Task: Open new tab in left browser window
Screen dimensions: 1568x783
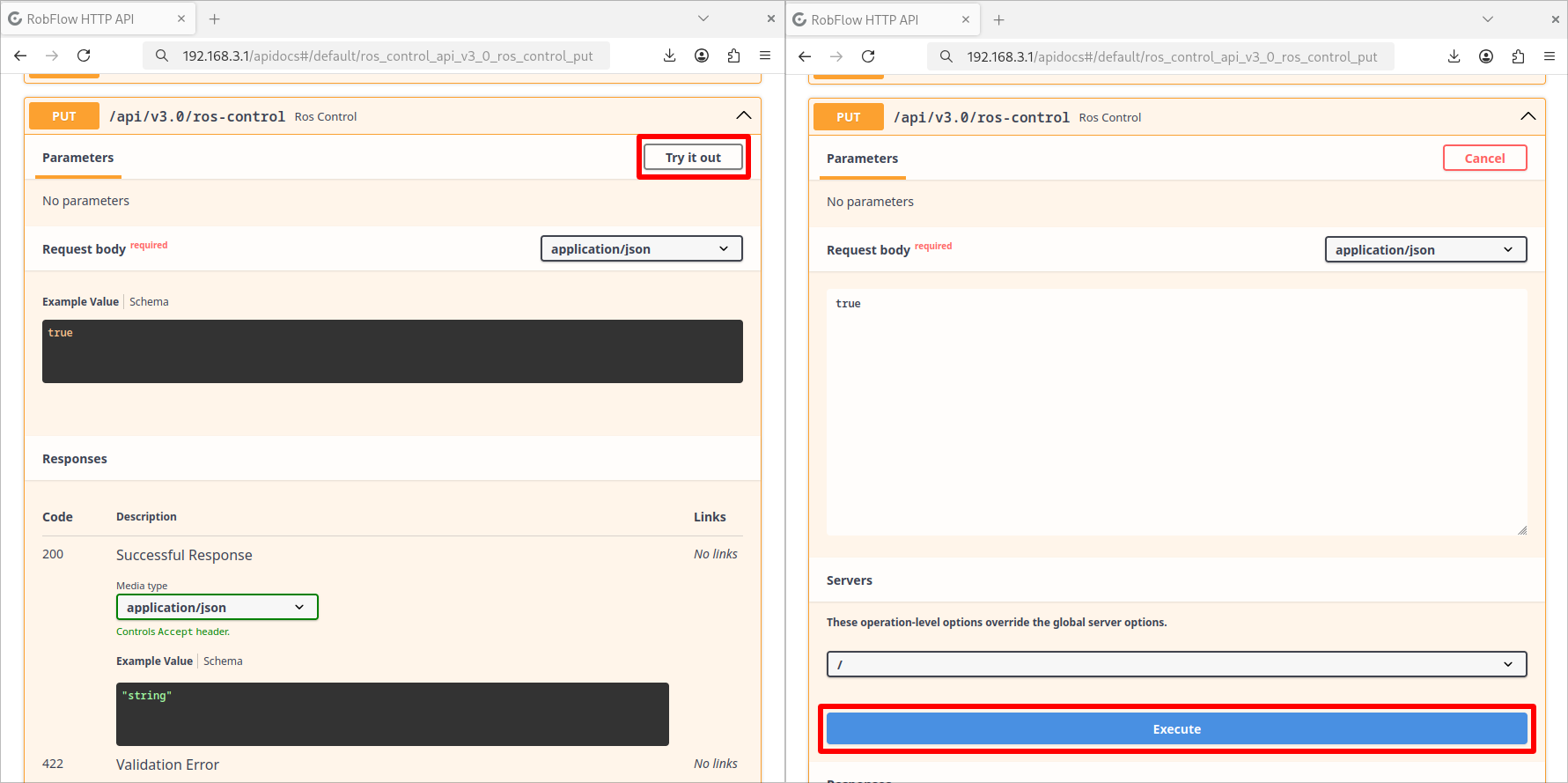Action: click(x=214, y=18)
